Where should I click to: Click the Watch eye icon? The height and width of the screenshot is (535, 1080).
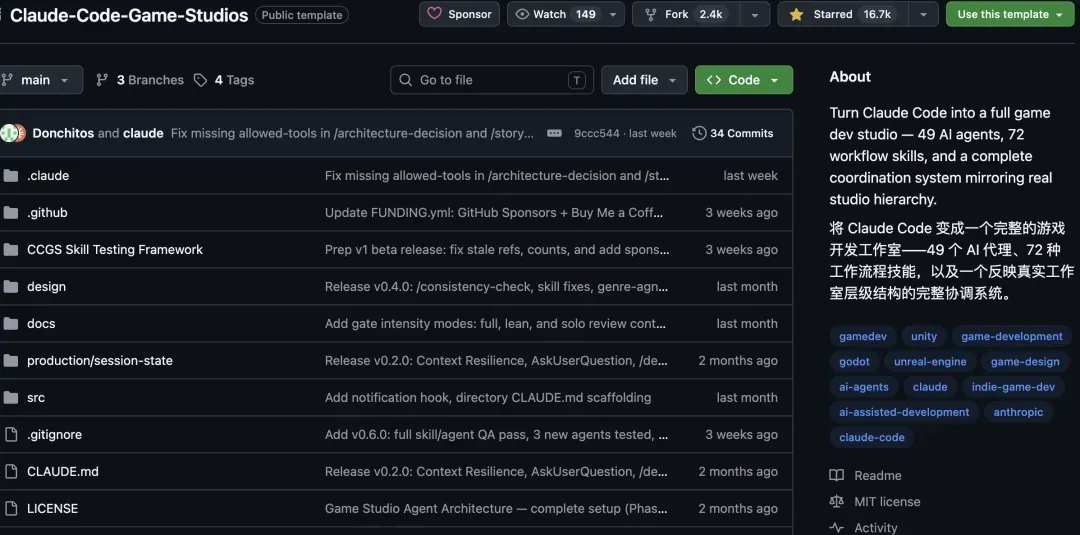point(522,14)
